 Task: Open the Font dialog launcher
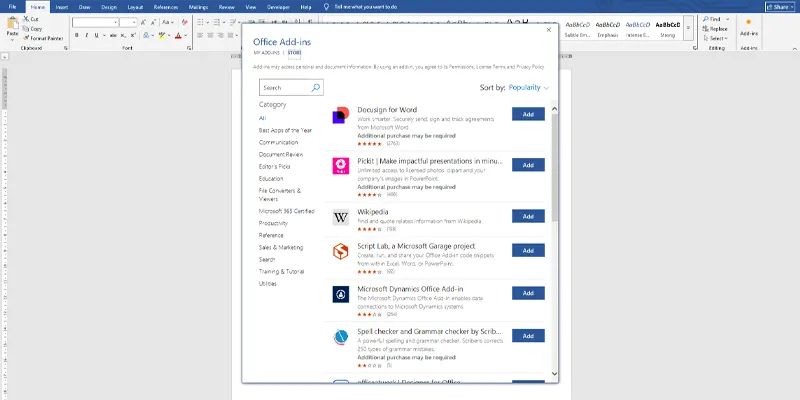[x=189, y=48]
